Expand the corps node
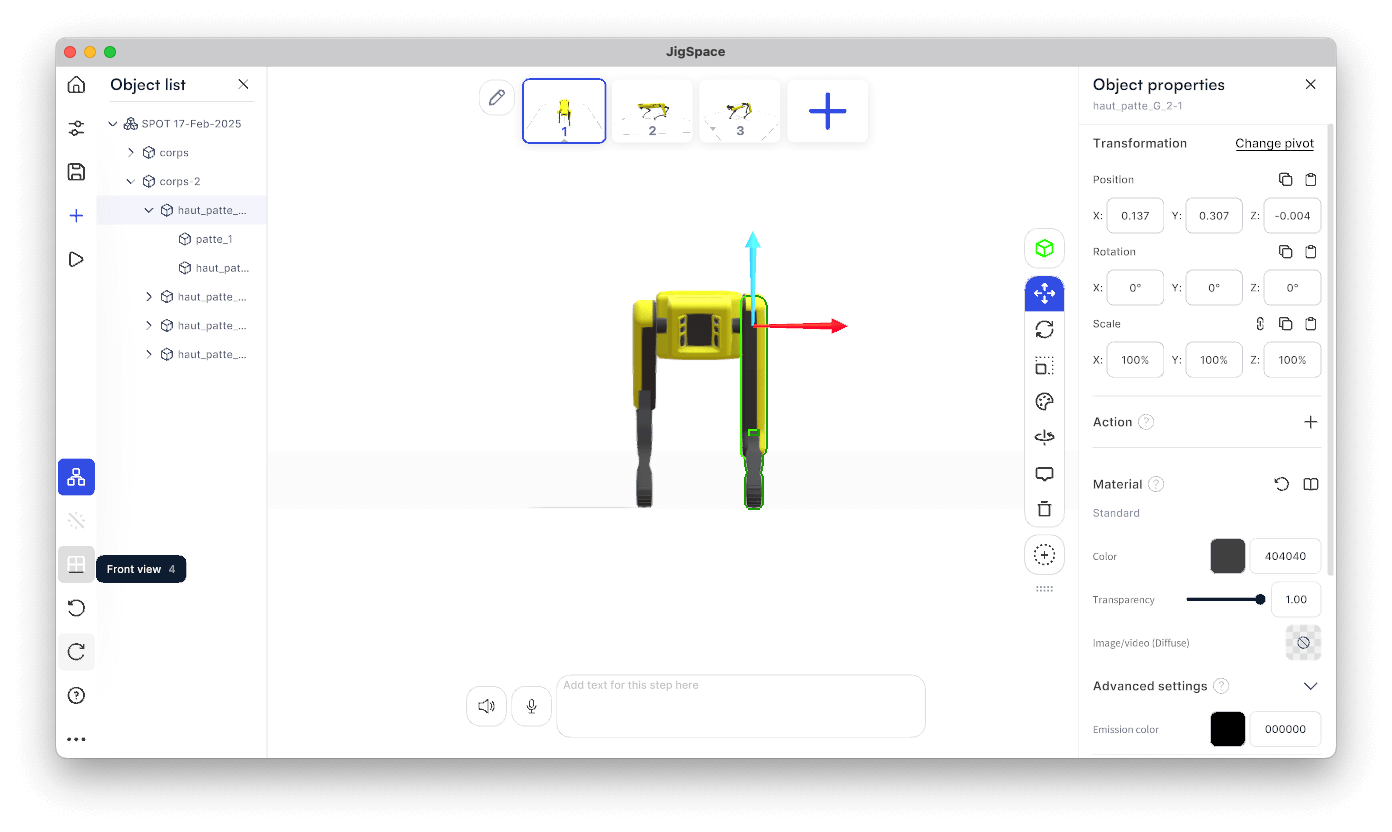This screenshot has width=1392, height=832. coord(131,153)
